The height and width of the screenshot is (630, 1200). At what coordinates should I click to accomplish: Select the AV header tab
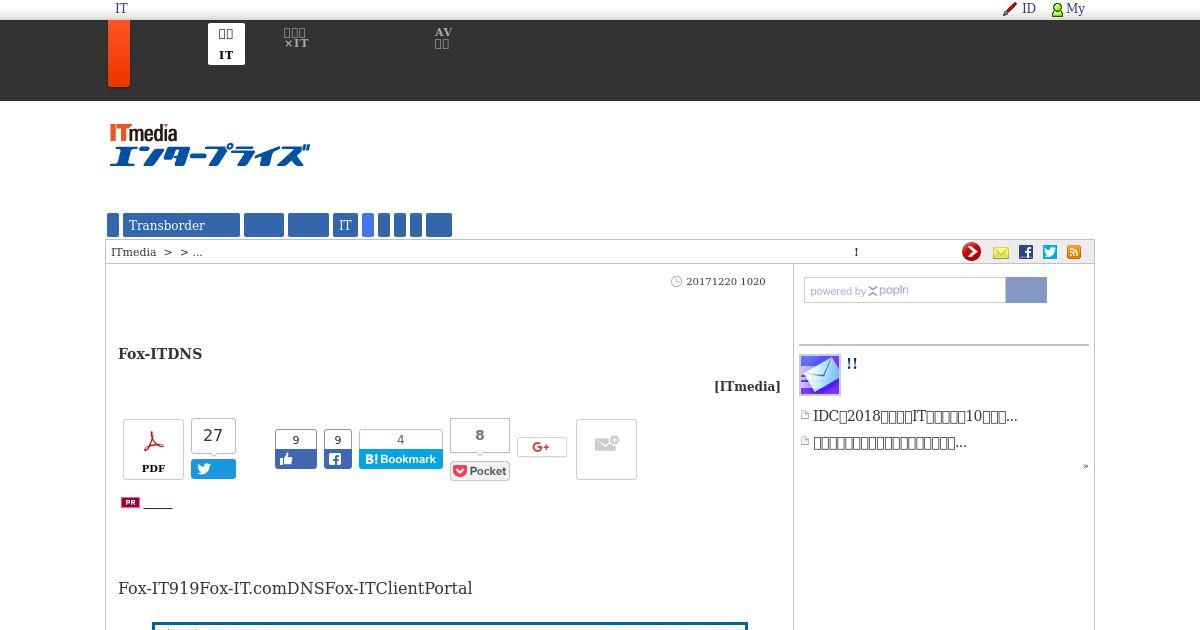(443, 38)
